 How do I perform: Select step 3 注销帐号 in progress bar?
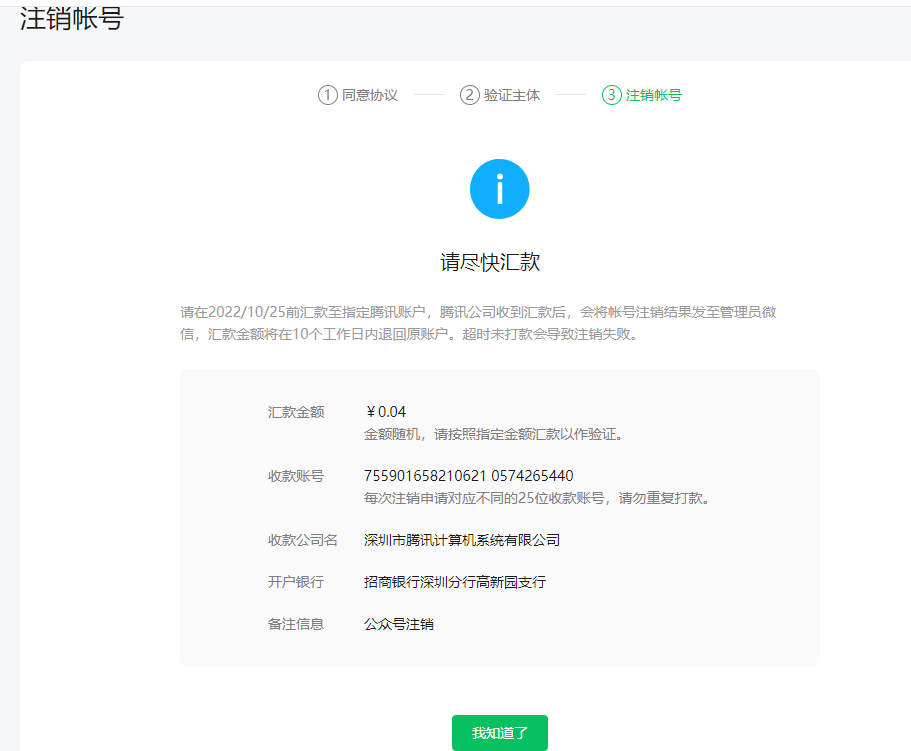click(x=642, y=95)
